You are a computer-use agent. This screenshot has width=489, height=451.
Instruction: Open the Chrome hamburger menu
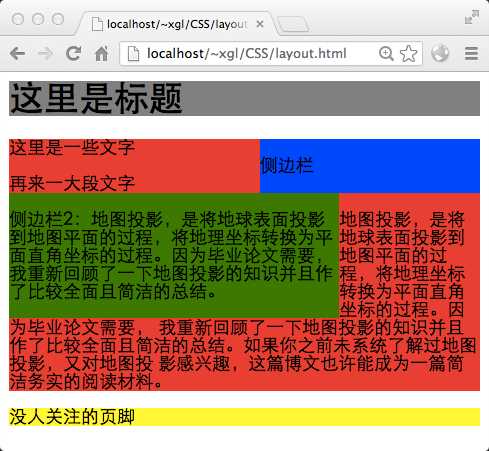471,53
